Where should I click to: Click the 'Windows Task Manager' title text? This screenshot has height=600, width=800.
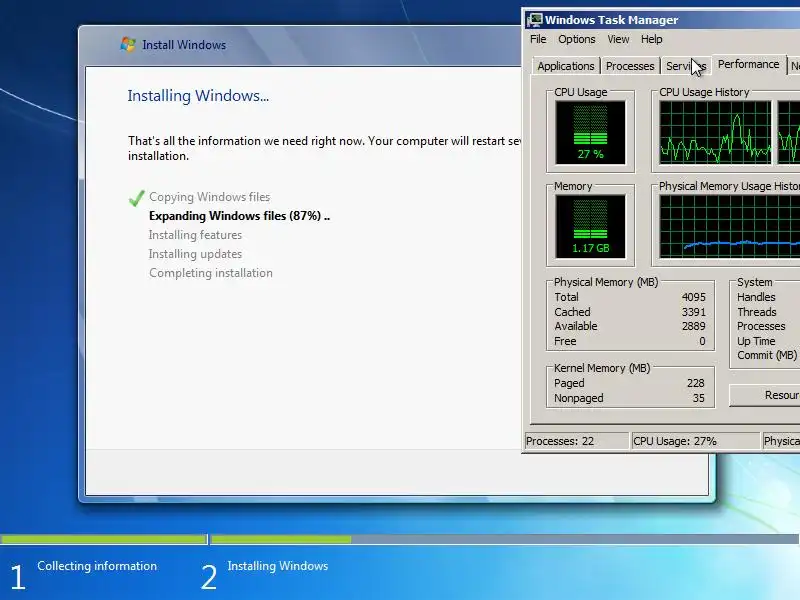click(x=611, y=20)
